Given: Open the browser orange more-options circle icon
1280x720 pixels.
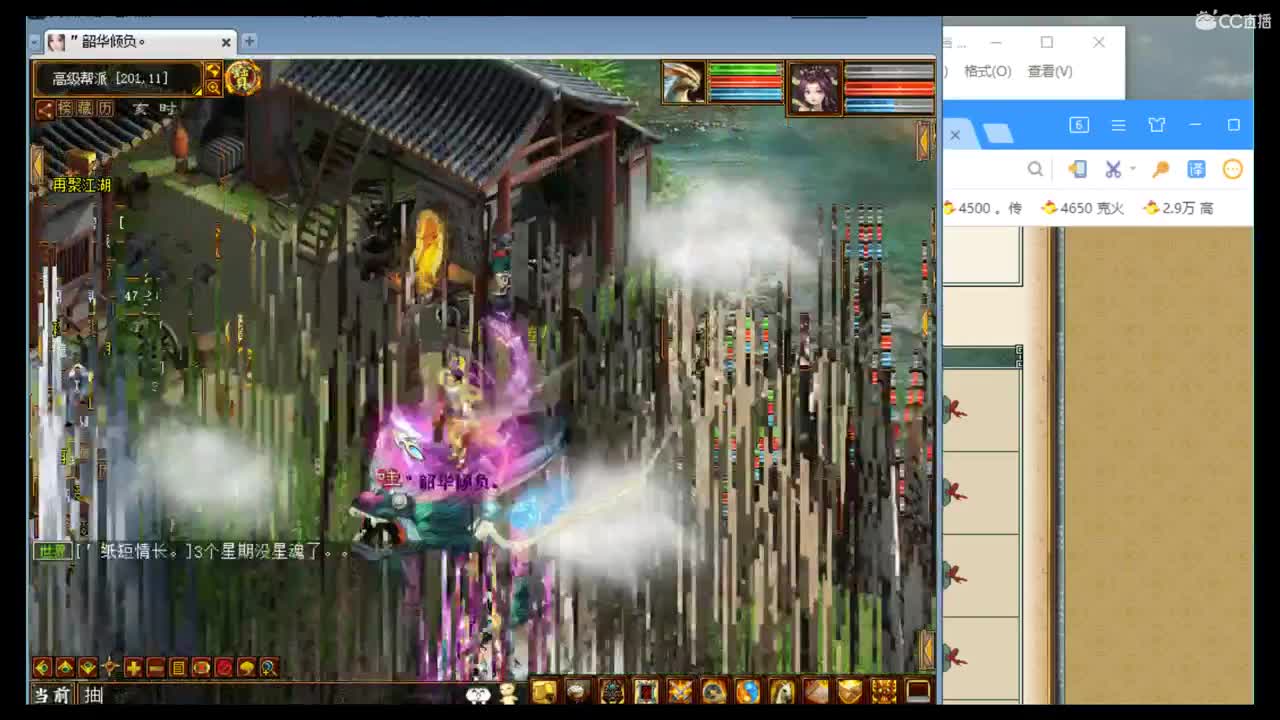Looking at the screenshot, I should (x=1232, y=169).
